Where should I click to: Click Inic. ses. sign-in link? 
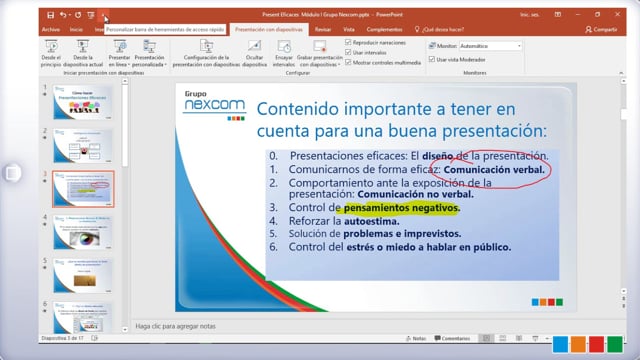click(529, 15)
